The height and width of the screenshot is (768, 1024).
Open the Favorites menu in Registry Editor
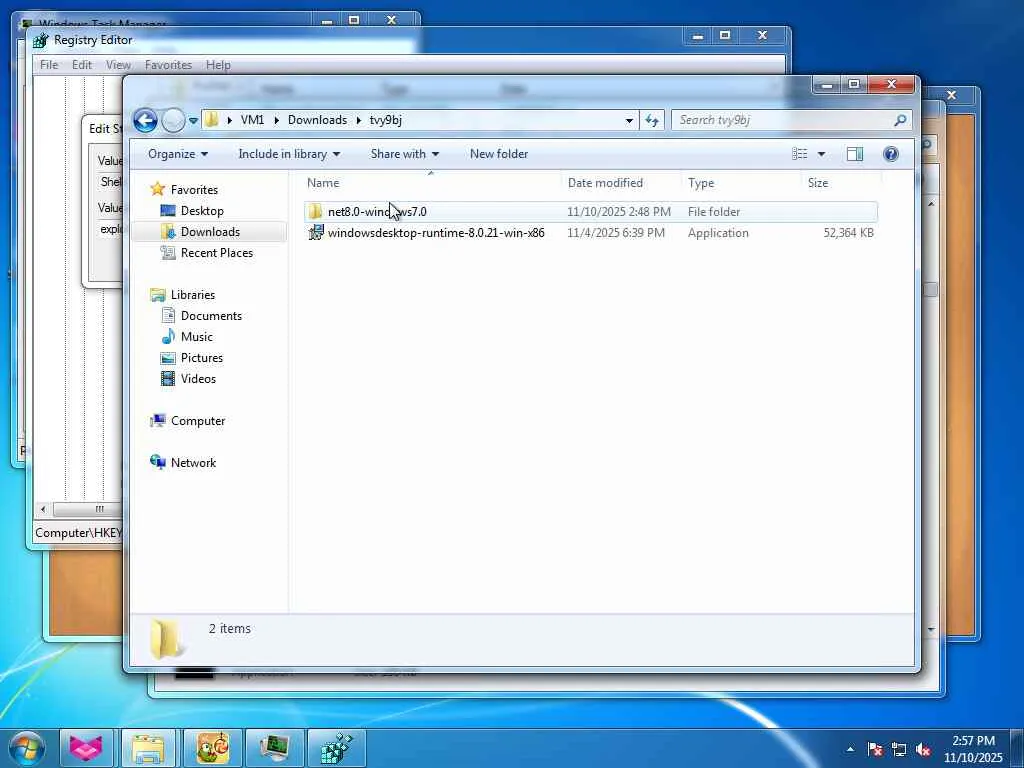tap(168, 65)
